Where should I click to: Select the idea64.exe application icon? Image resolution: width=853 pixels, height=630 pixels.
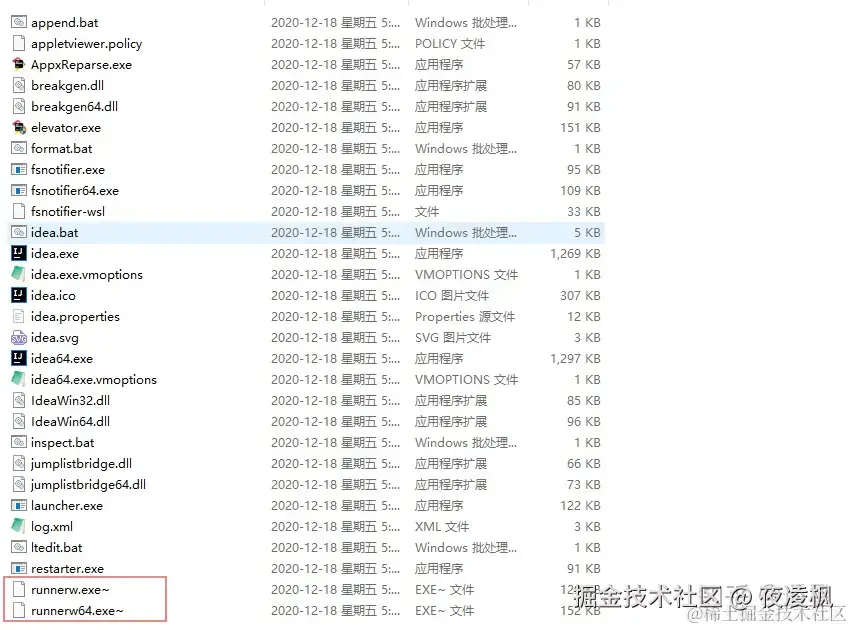click(21, 358)
